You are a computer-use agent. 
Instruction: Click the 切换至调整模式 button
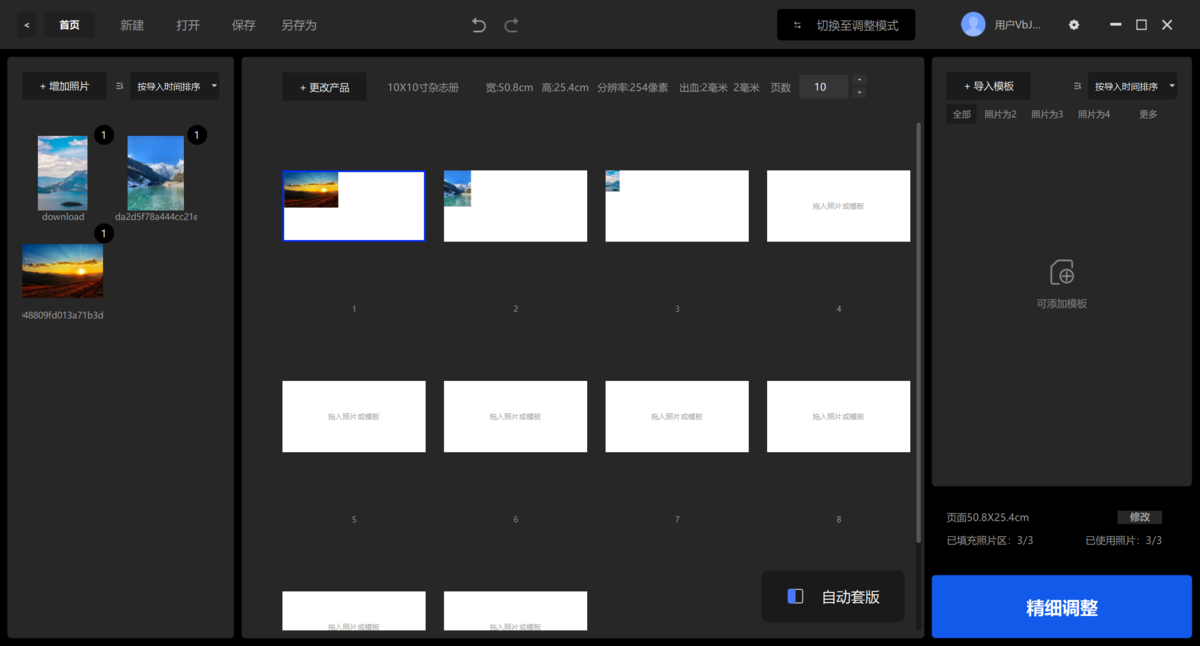[846, 24]
